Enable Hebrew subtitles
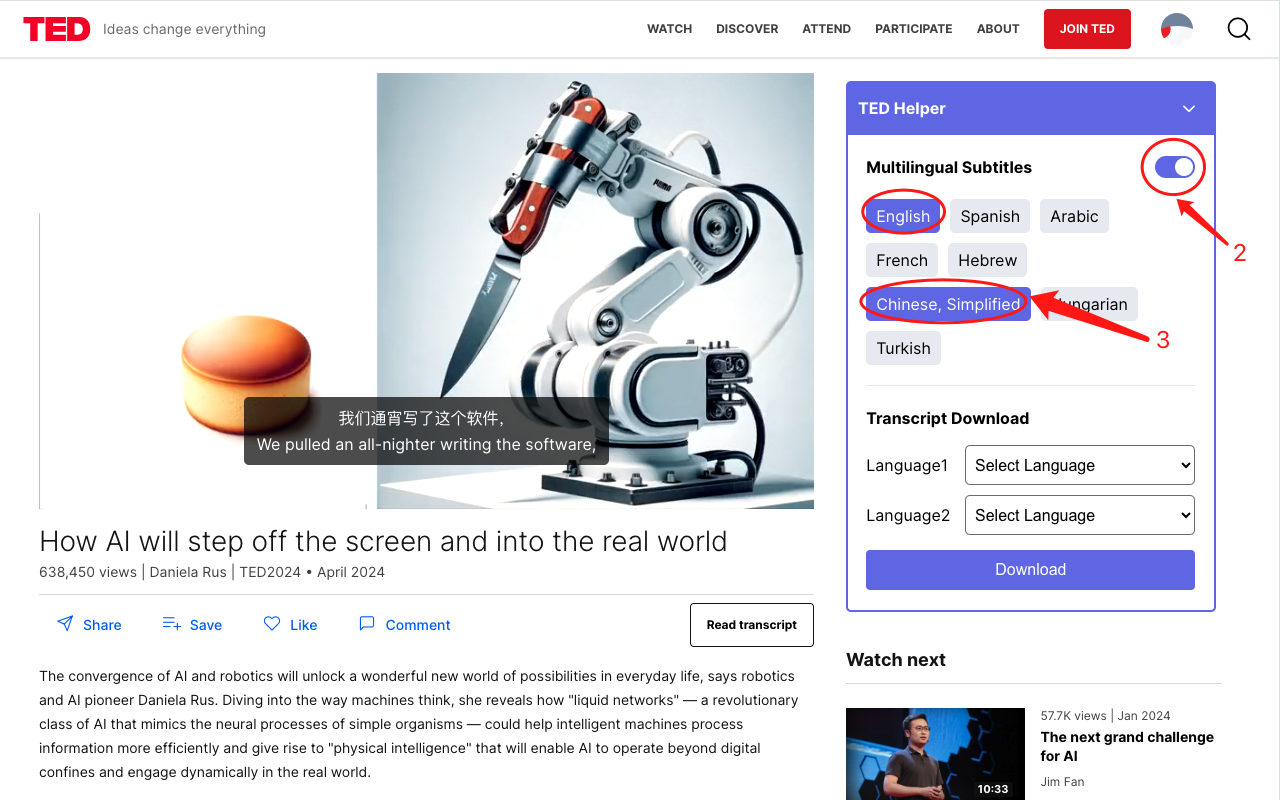 (x=987, y=260)
